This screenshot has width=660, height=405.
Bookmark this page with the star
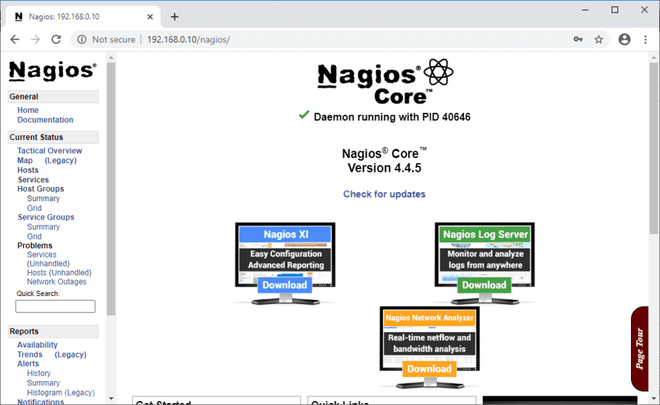pyautogui.click(x=599, y=40)
